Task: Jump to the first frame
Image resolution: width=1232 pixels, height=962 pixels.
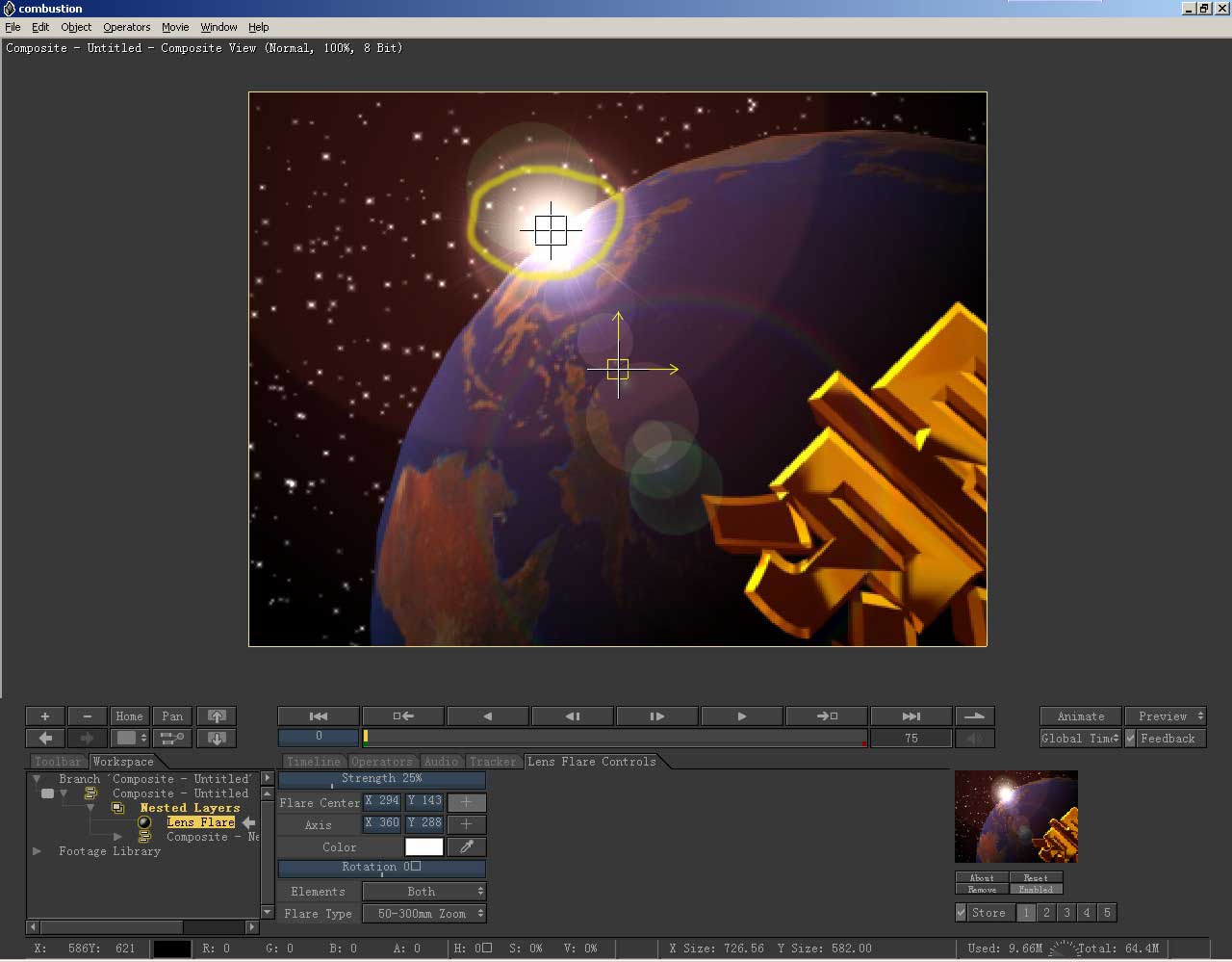Action: coord(319,716)
